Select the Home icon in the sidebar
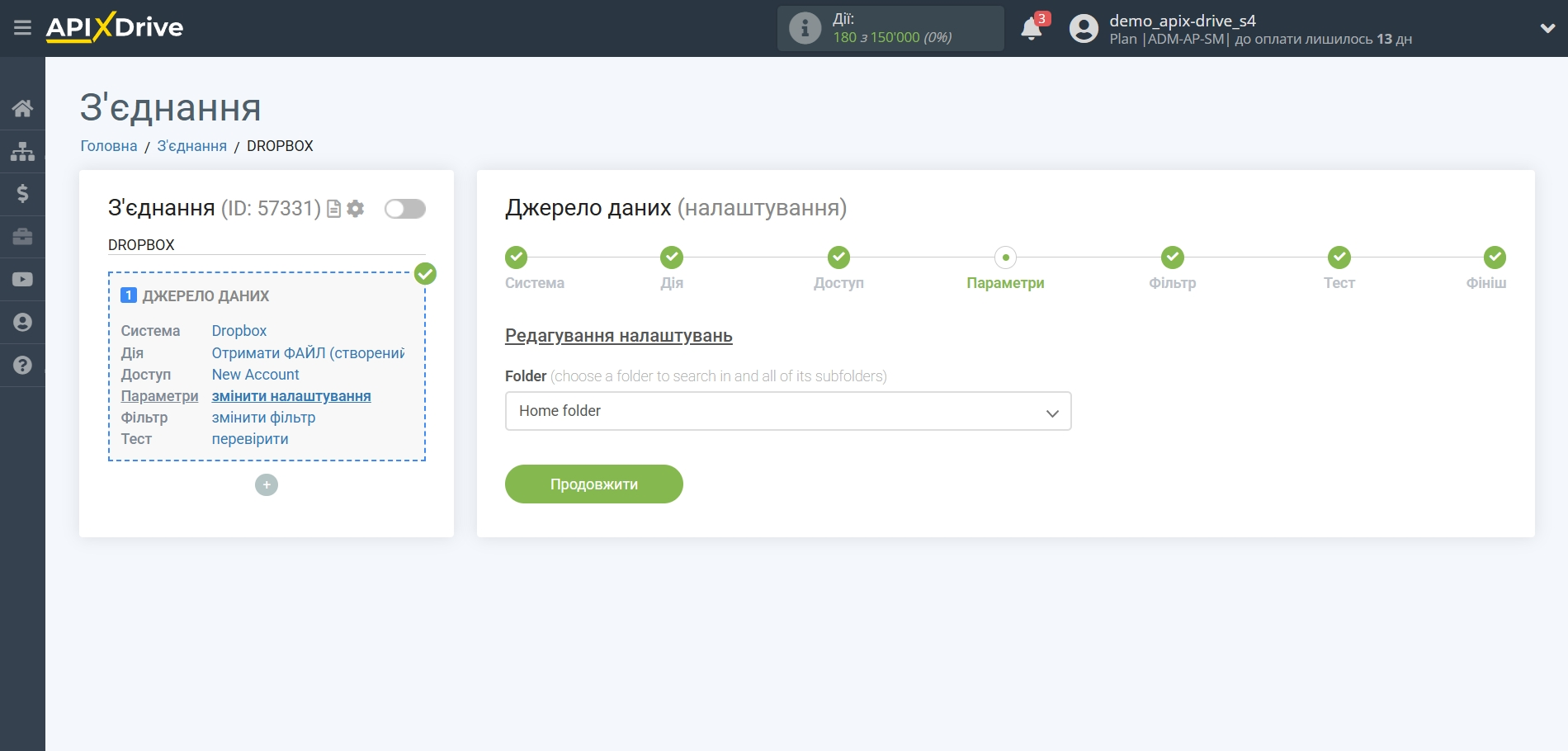1568x751 pixels. tap(22, 107)
